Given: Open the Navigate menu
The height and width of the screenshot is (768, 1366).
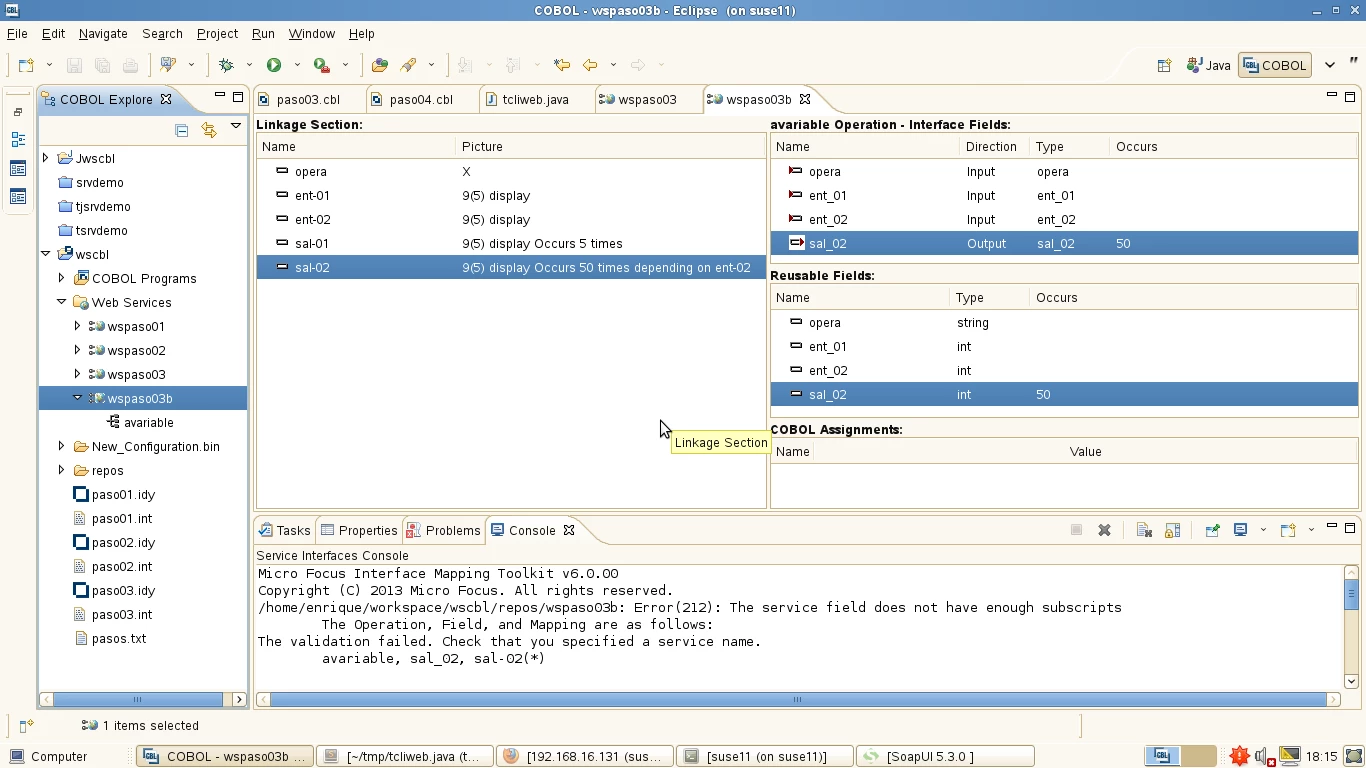Looking at the screenshot, I should 103,33.
